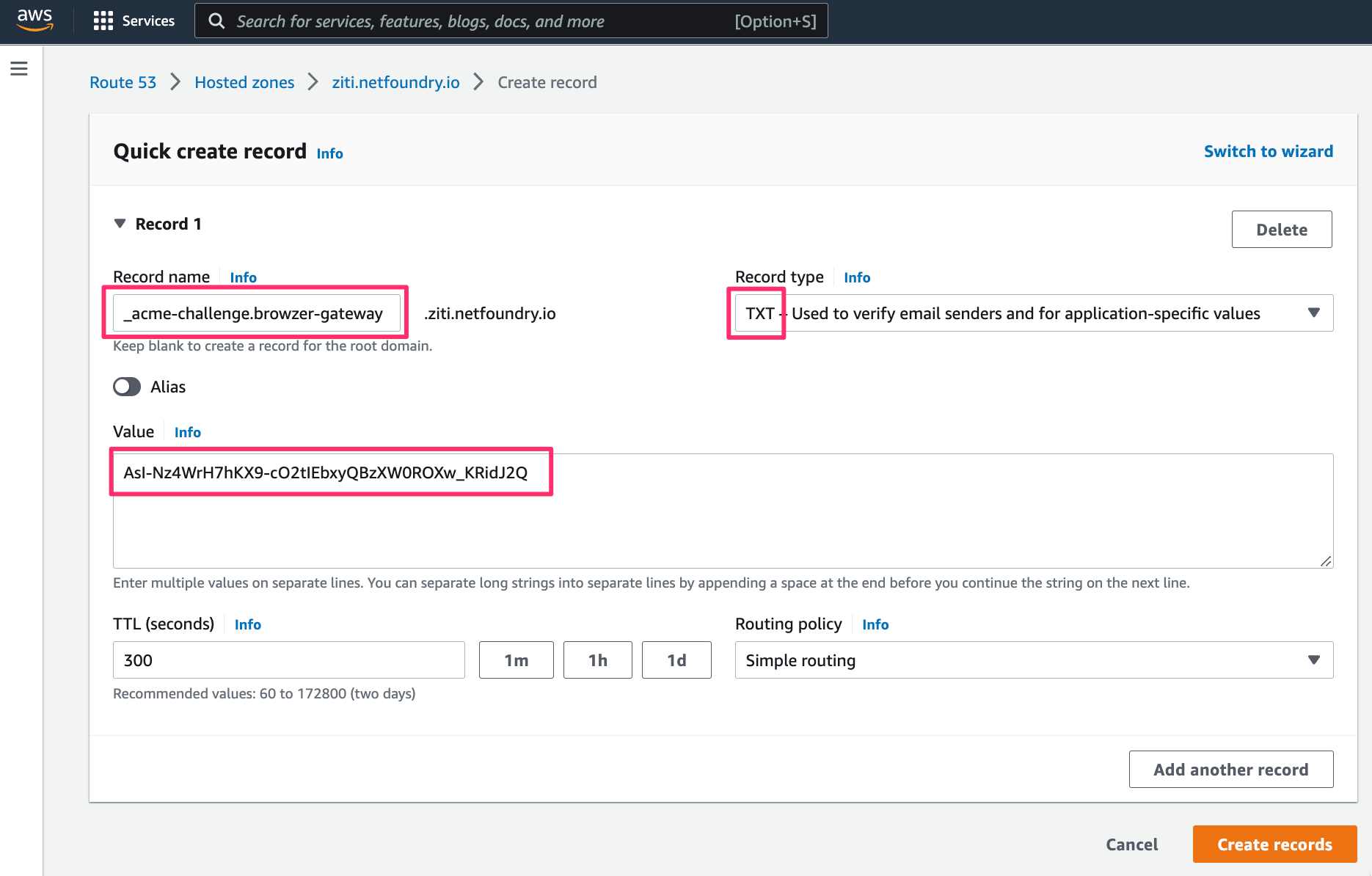
Task: Collapse the Record 1 section
Action: pyautogui.click(x=120, y=224)
